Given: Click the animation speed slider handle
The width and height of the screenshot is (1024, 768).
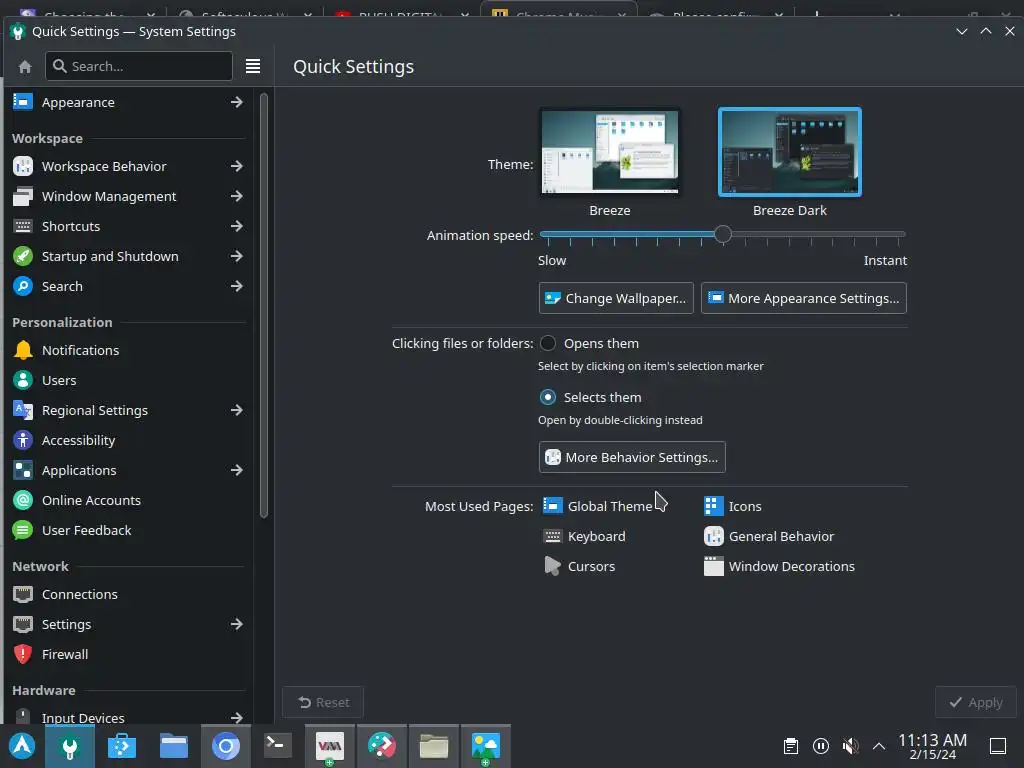Looking at the screenshot, I should (722, 234).
